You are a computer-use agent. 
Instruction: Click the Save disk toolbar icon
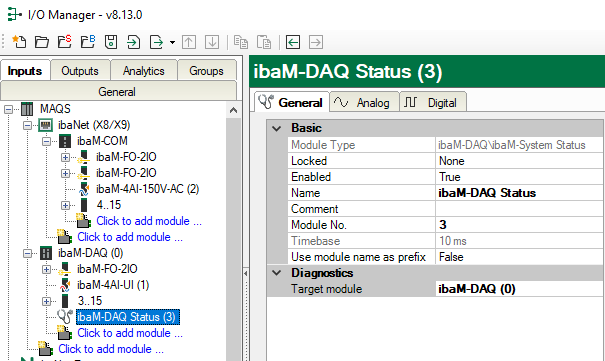111,42
